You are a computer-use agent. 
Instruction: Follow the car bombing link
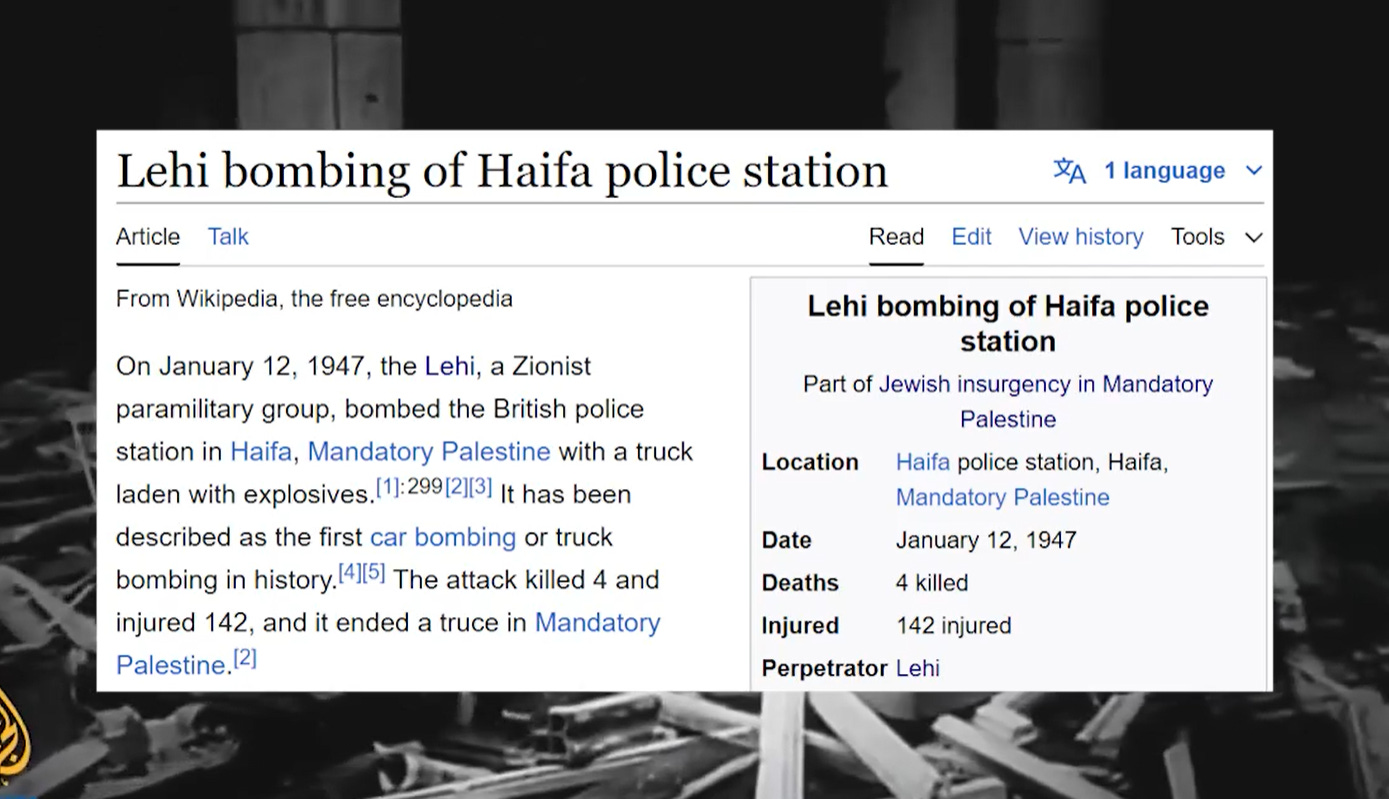443,537
